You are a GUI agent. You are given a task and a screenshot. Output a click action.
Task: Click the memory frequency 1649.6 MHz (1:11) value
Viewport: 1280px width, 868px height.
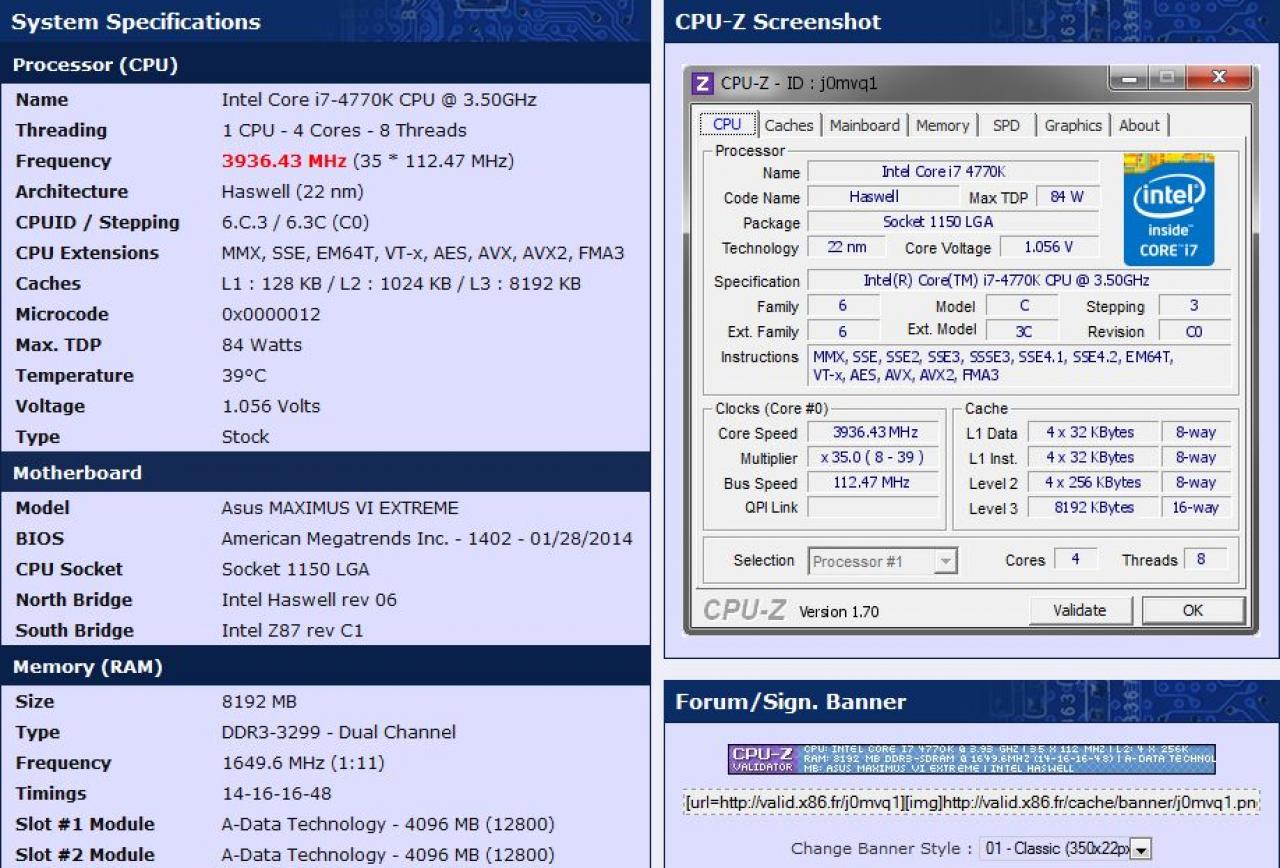pos(303,763)
